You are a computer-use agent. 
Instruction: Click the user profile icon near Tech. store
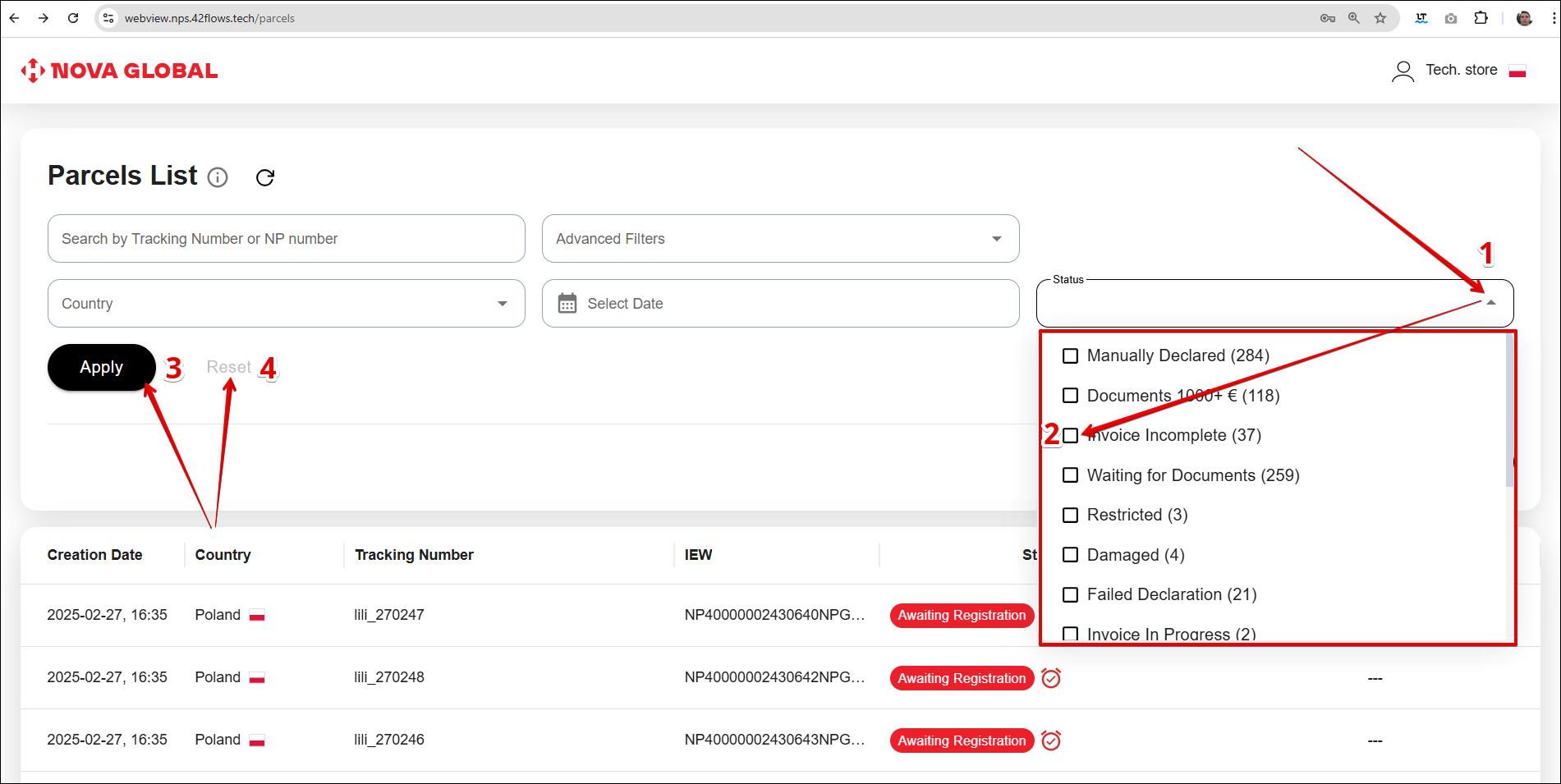(x=1403, y=71)
